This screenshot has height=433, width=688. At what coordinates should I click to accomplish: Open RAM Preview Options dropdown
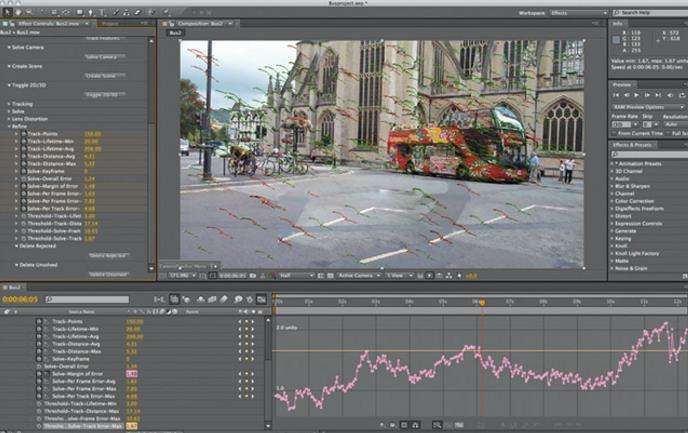[x=648, y=107]
